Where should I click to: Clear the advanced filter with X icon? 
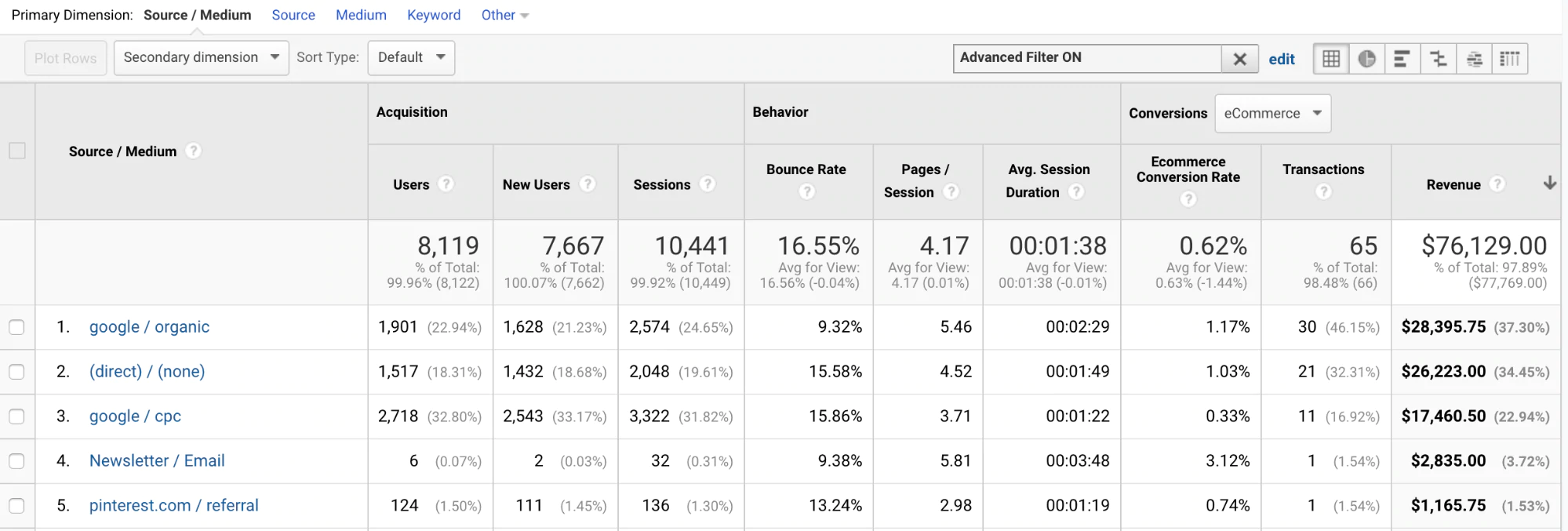click(1240, 59)
